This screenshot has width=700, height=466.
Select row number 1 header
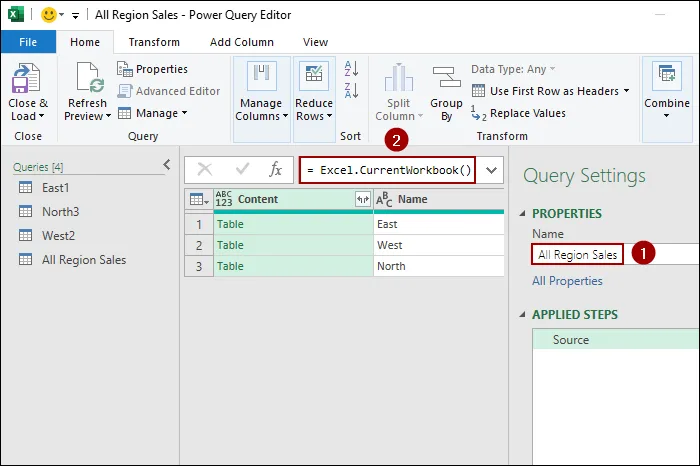pyautogui.click(x=199, y=224)
